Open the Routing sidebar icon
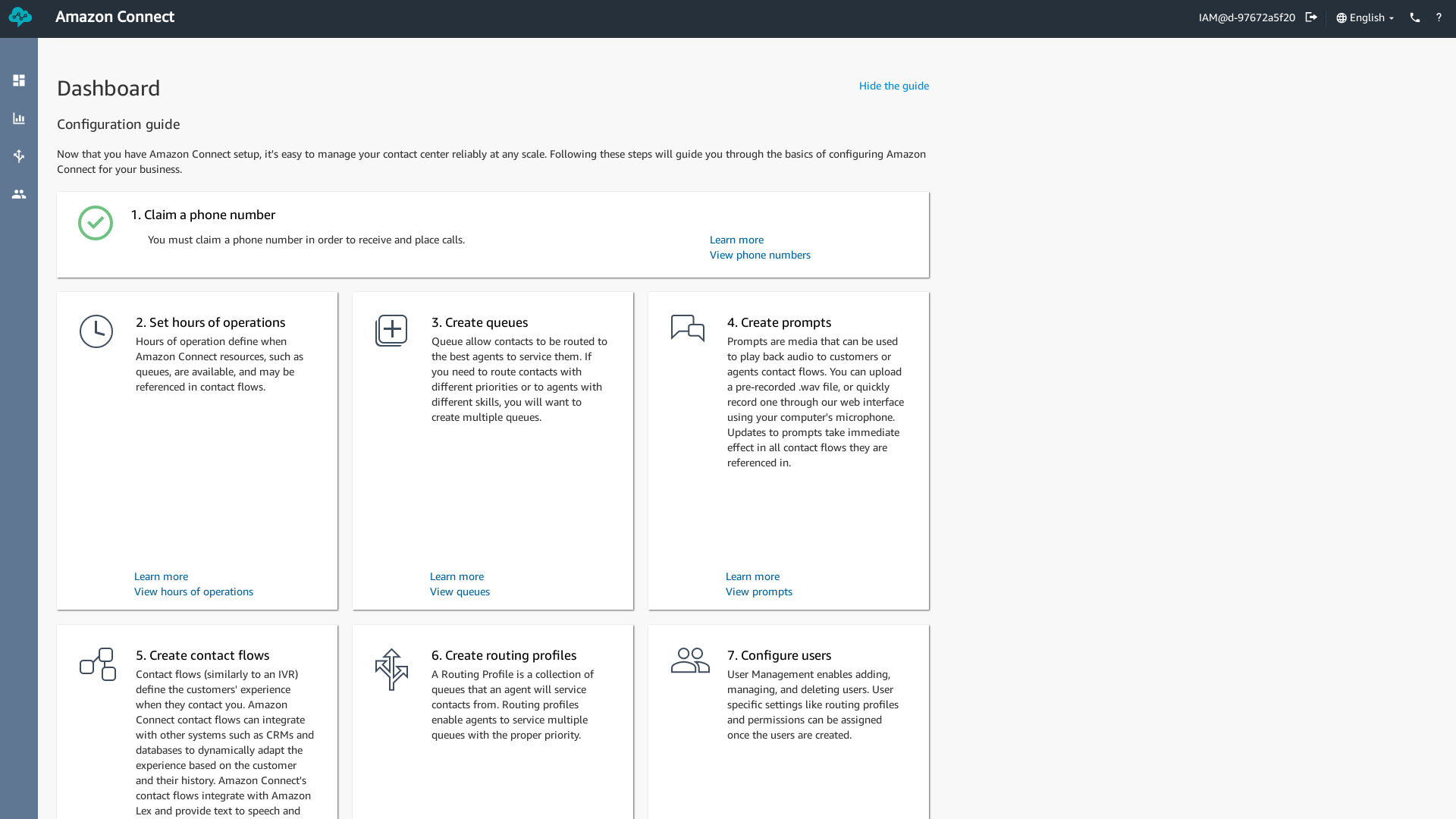 [19, 156]
